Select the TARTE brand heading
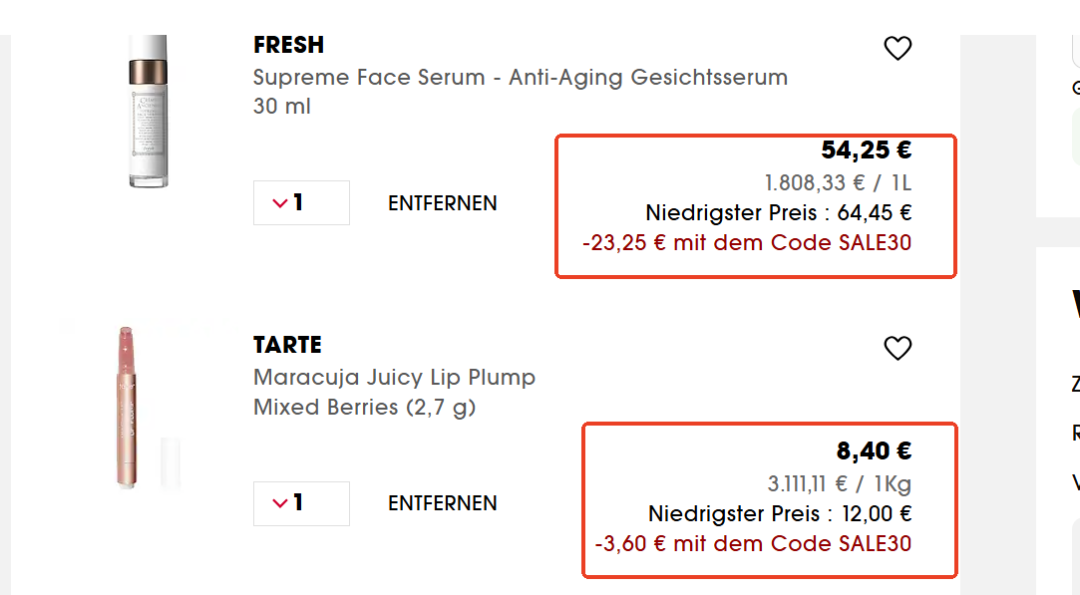 tap(287, 345)
